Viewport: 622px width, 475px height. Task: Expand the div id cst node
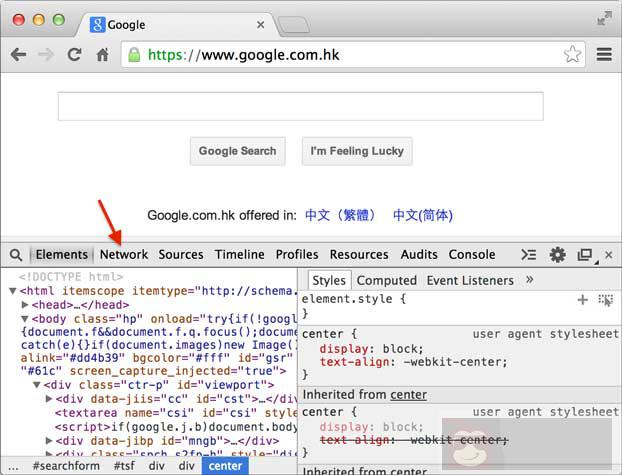point(49,398)
